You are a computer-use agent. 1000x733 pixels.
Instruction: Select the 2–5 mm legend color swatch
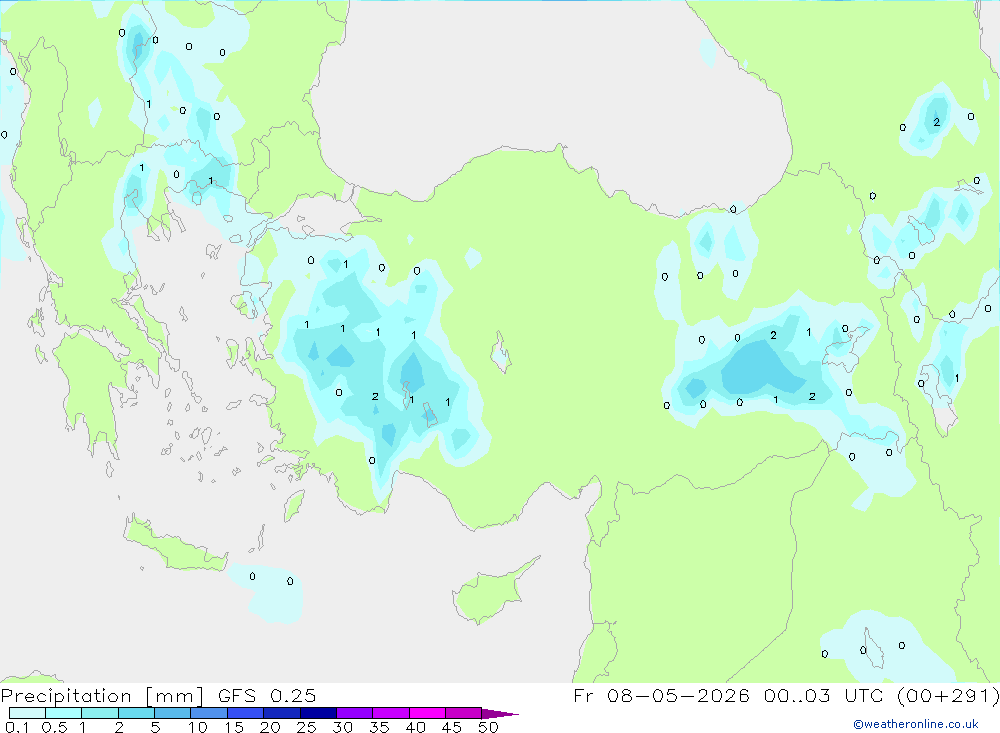click(136, 713)
